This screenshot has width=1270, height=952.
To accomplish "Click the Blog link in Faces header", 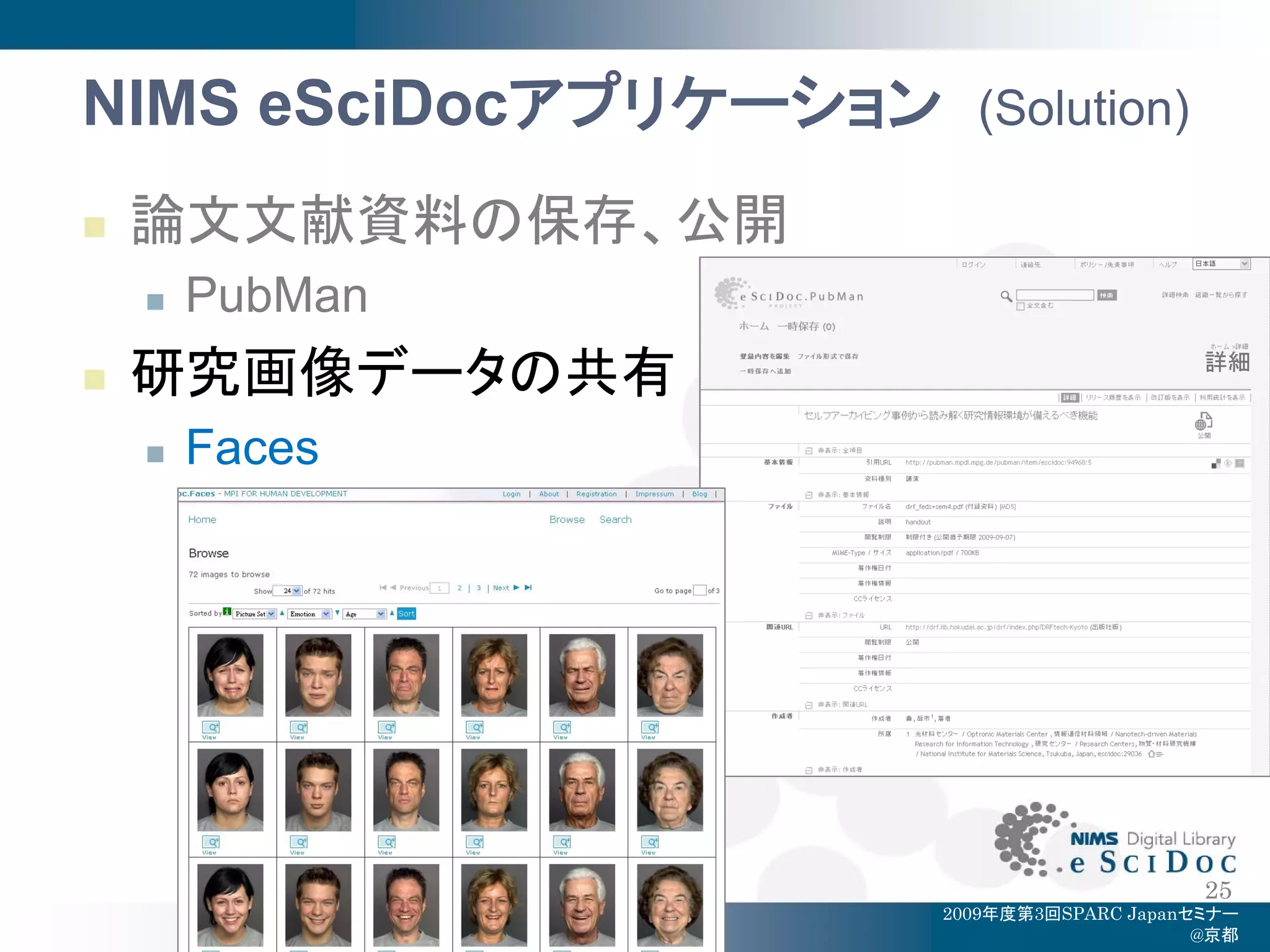I will (699, 494).
